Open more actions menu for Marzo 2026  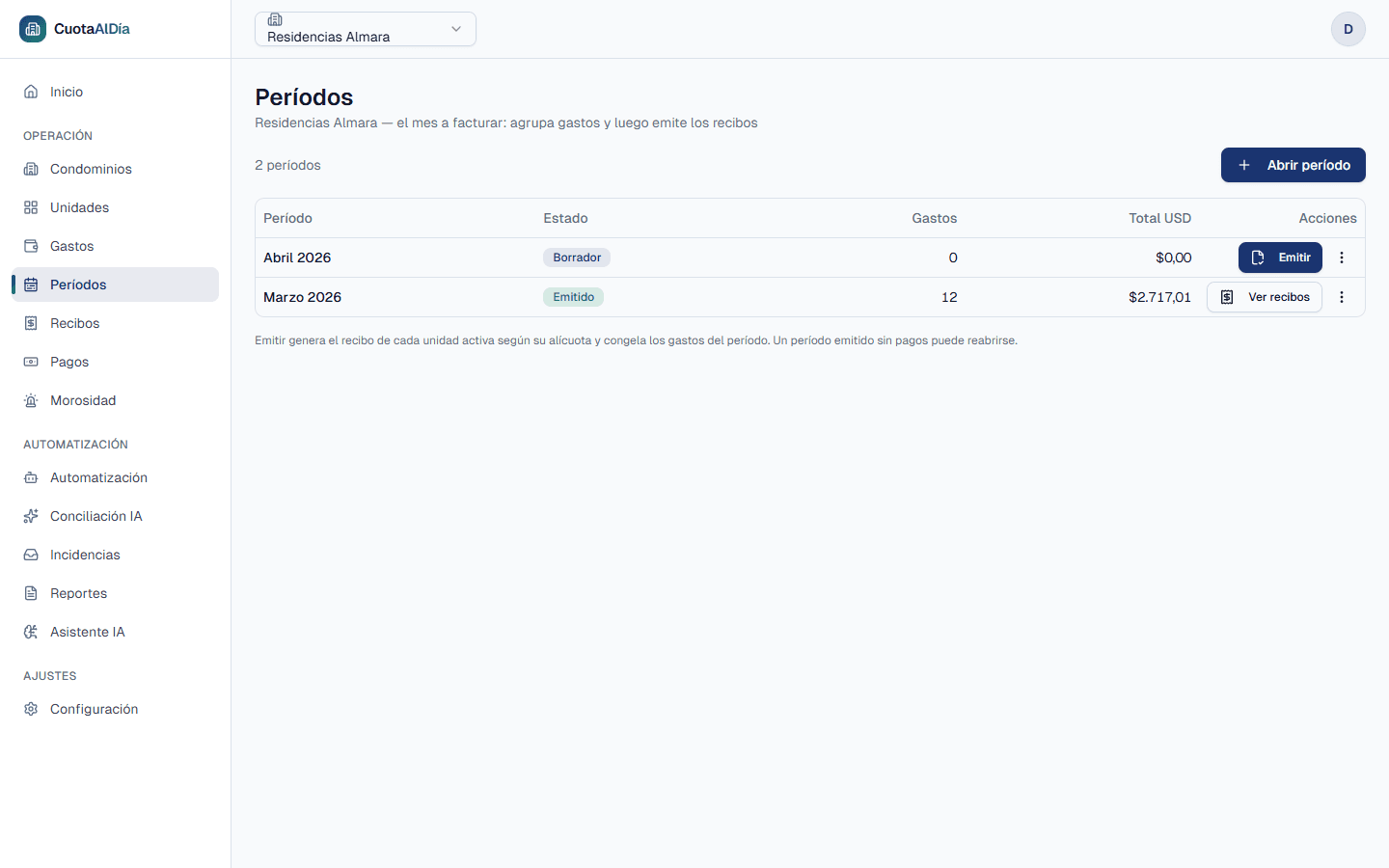(1342, 297)
